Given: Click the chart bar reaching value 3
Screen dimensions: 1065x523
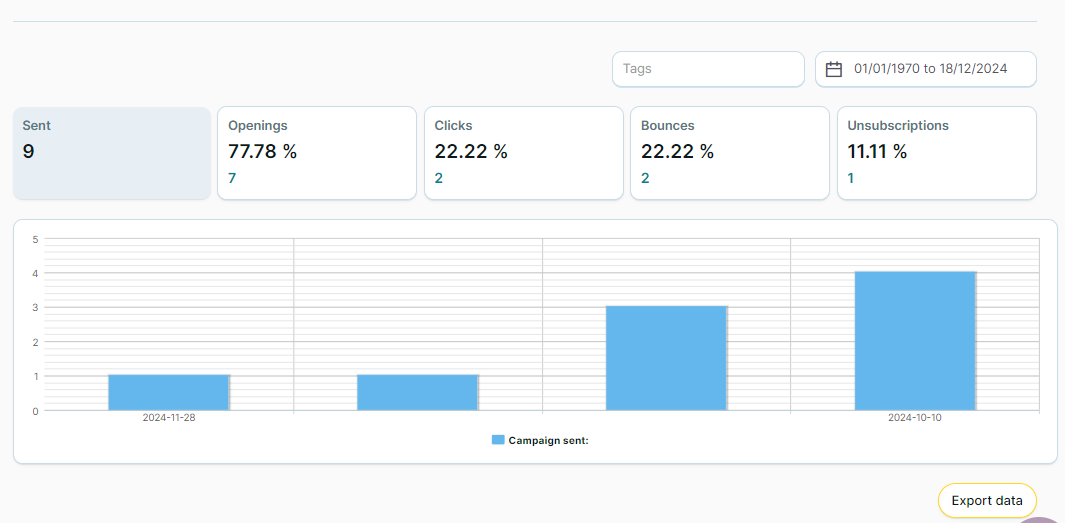Looking at the screenshot, I should (x=666, y=358).
